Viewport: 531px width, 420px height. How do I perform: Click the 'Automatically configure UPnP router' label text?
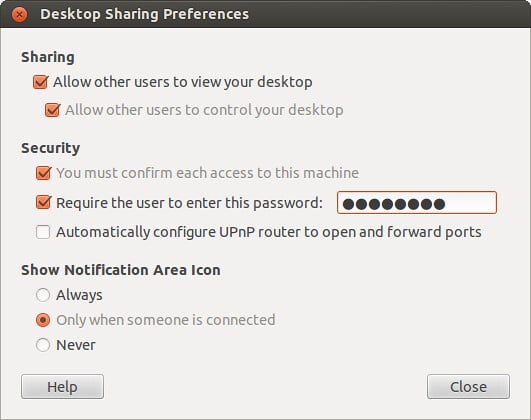[269, 232]
